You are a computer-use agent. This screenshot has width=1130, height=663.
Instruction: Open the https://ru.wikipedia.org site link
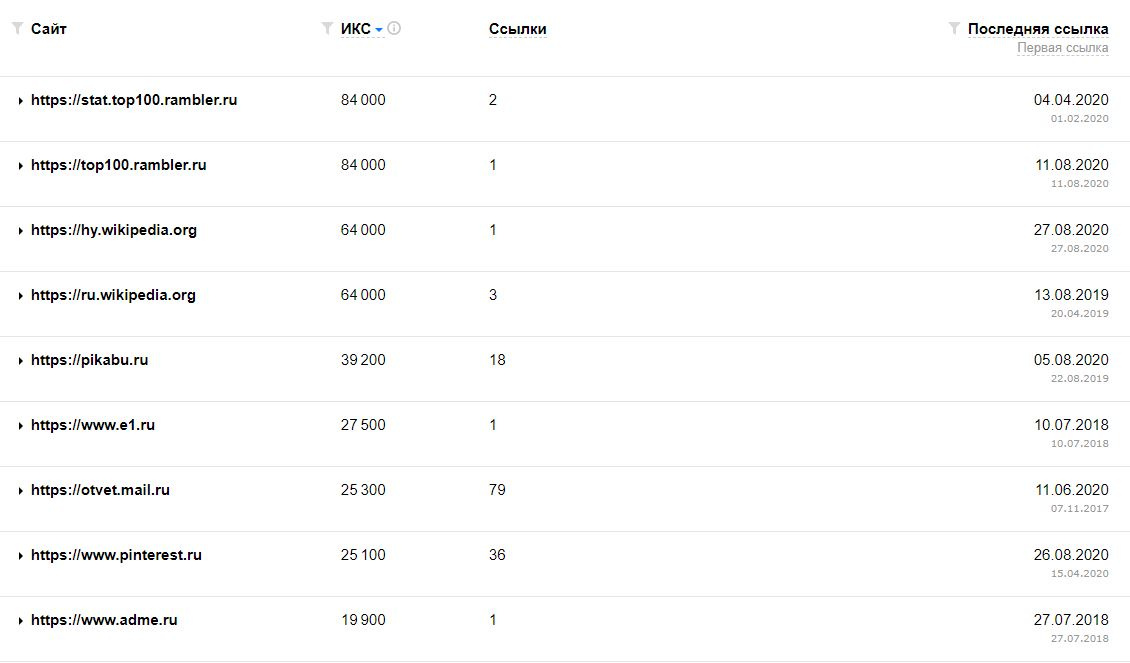pyautogui.click(x=113, y=295)
